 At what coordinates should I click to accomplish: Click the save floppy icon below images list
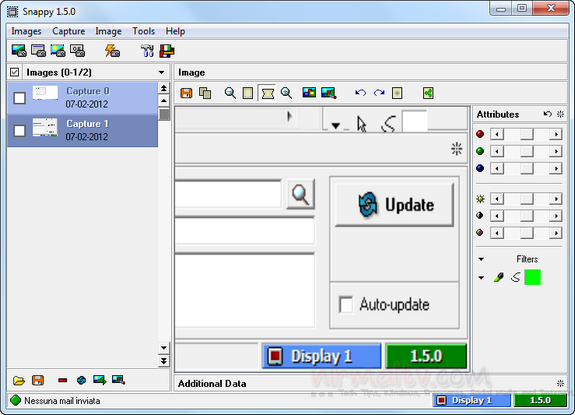tap(38, 380)
